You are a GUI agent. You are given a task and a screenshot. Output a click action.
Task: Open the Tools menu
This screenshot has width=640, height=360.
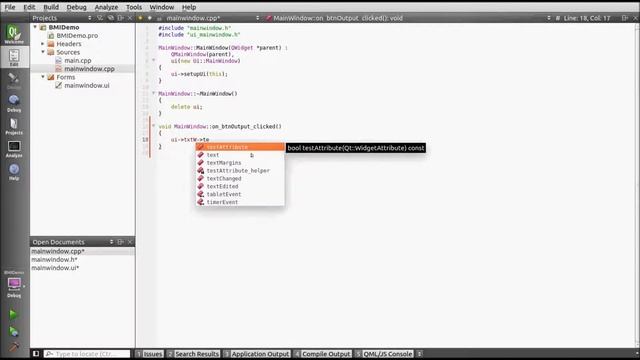134,7
